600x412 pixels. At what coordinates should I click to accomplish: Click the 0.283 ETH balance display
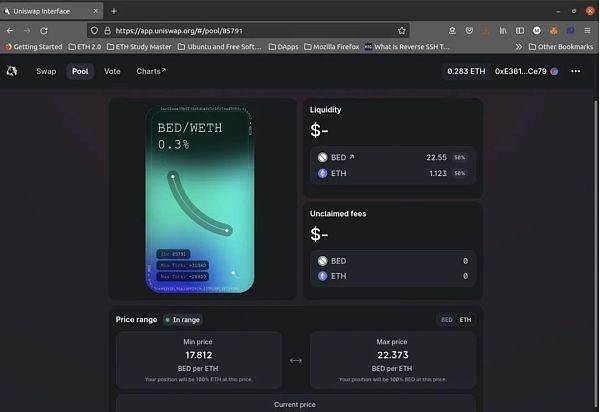466,71
